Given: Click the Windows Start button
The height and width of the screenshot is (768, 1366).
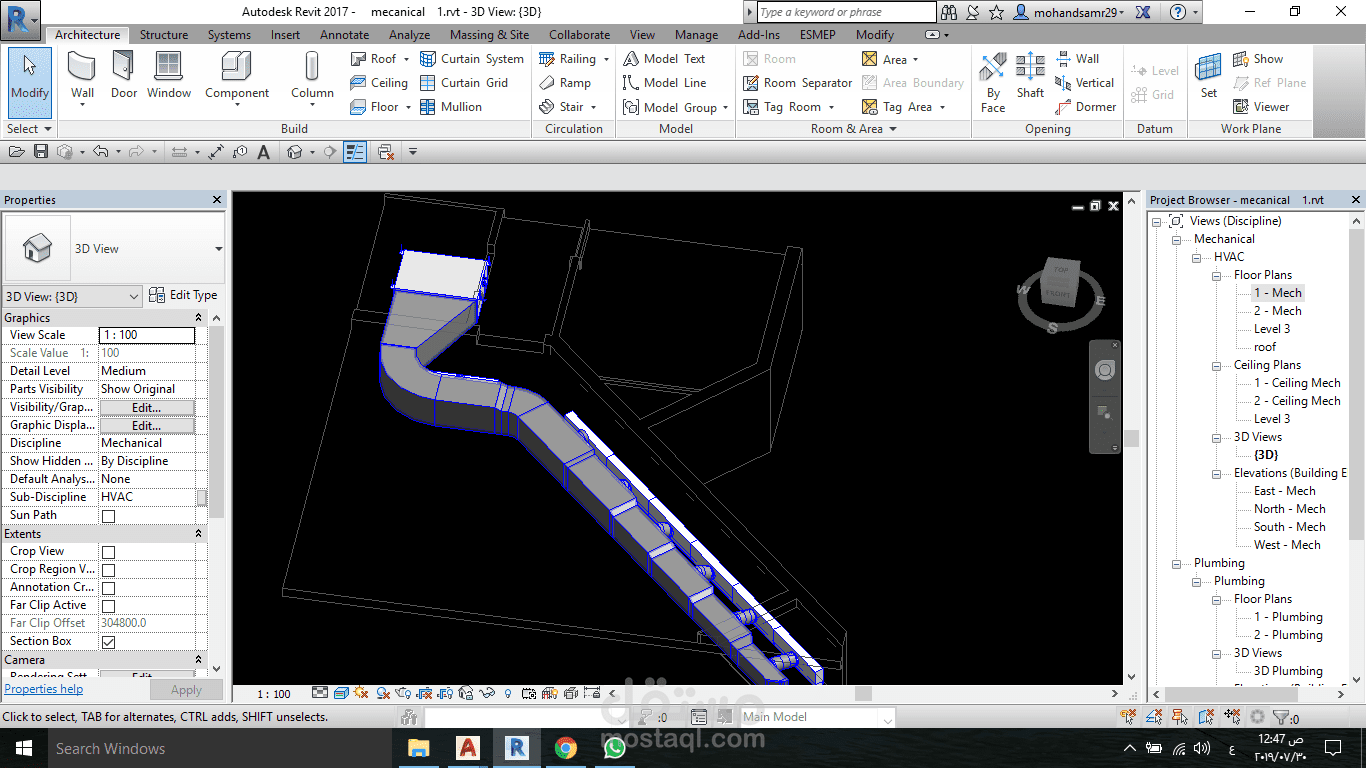Looking at the screenshot, I should 22,748.
